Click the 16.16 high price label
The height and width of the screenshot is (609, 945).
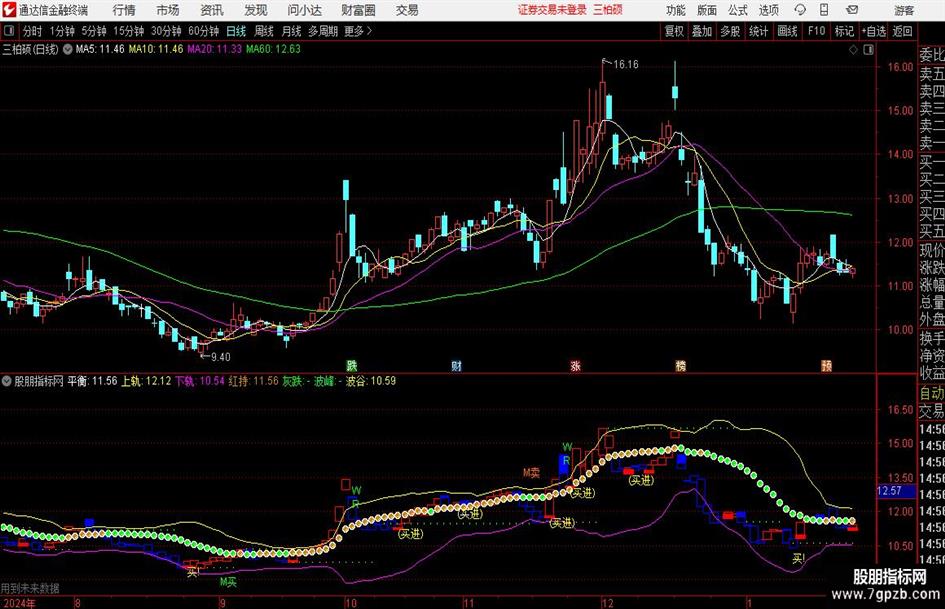pos(626,65)
